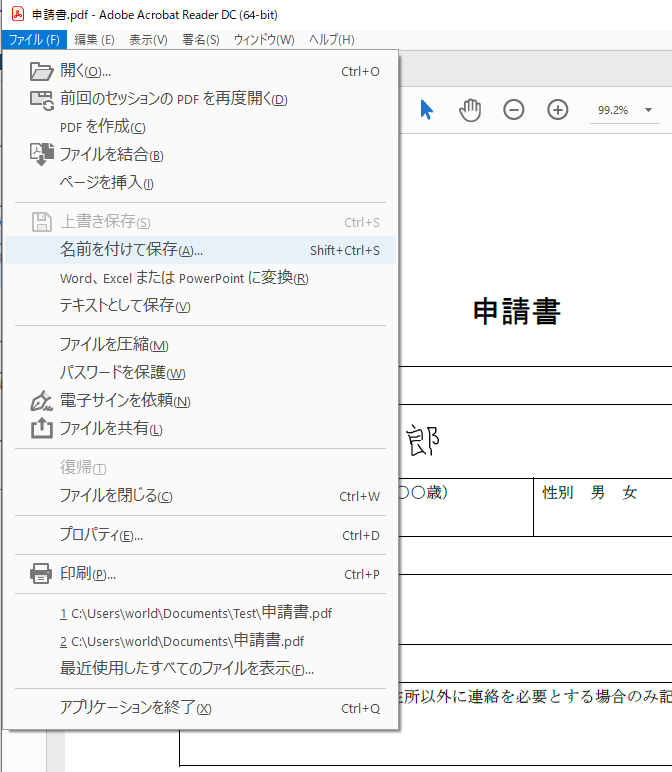This screenshot has height=772, width=672.
Task: Click the open folder icon beside 開く
Action: coord(41,71)
